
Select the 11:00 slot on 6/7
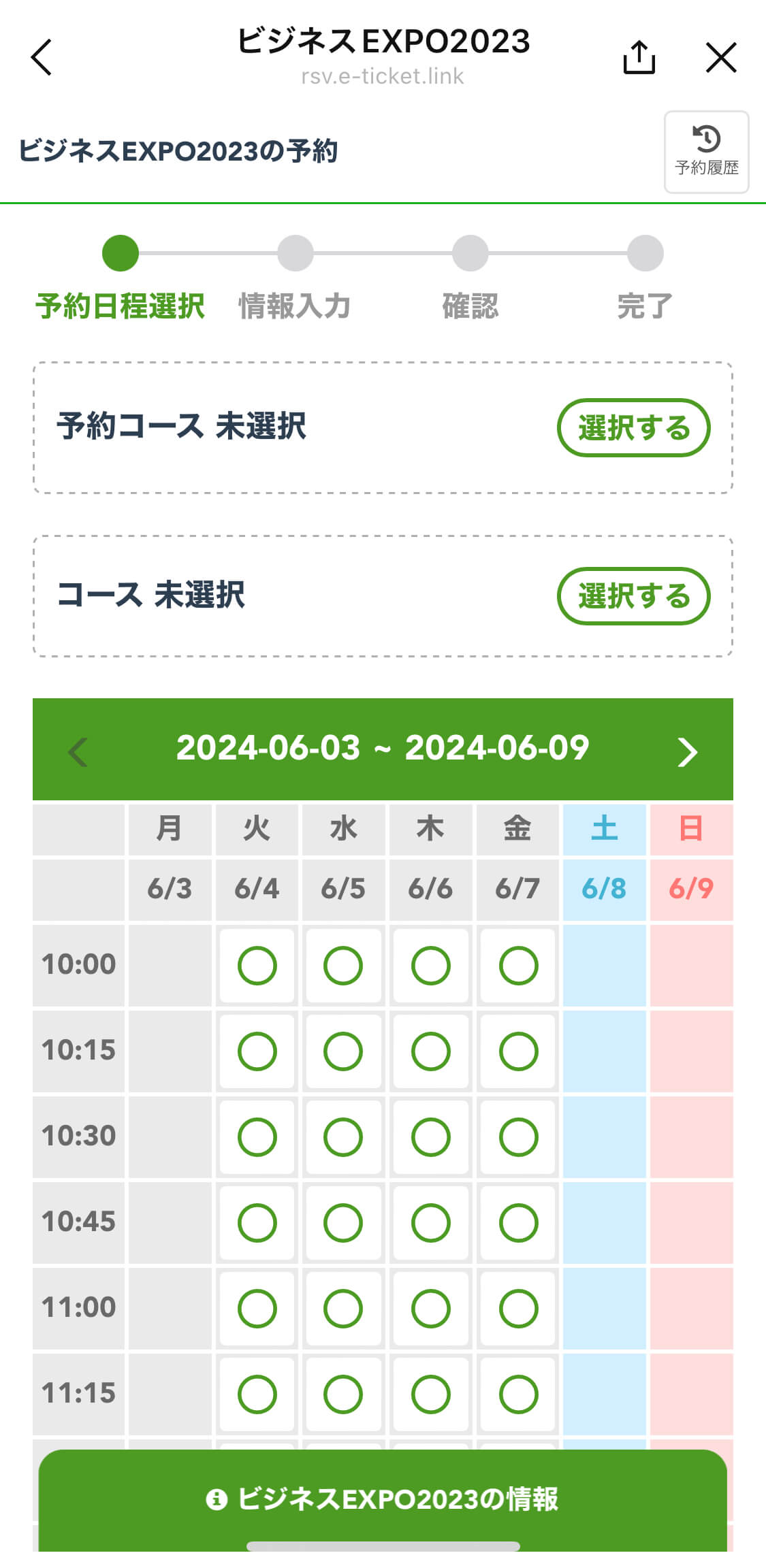518,1308
